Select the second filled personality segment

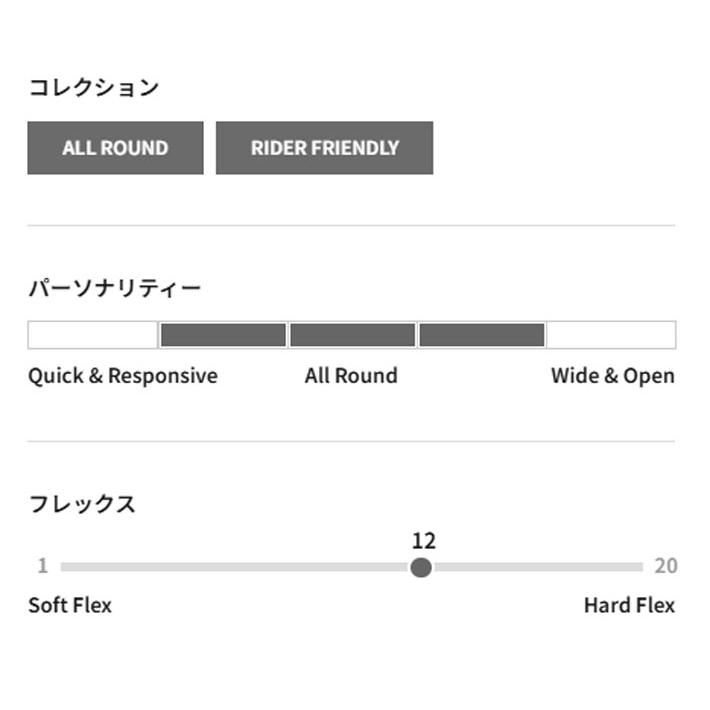[x=223, y=335]
